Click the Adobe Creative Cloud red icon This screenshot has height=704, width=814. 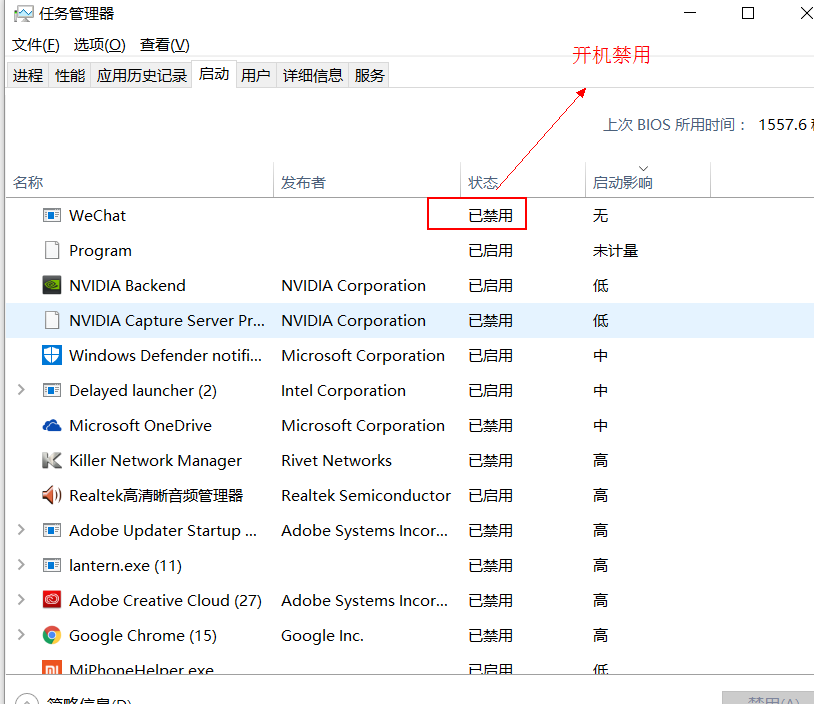(x=51, y=600)
